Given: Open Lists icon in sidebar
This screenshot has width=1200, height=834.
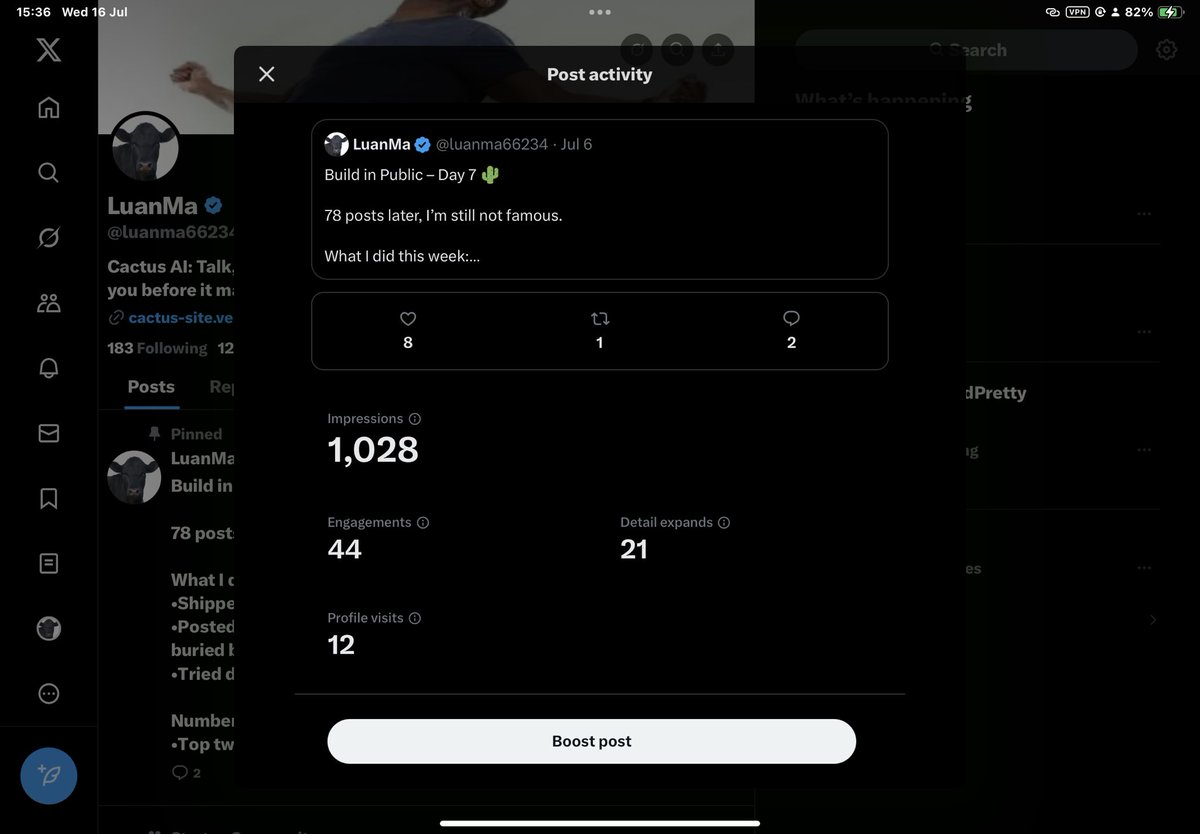Looking at the screenshot, I should [48, 563].
